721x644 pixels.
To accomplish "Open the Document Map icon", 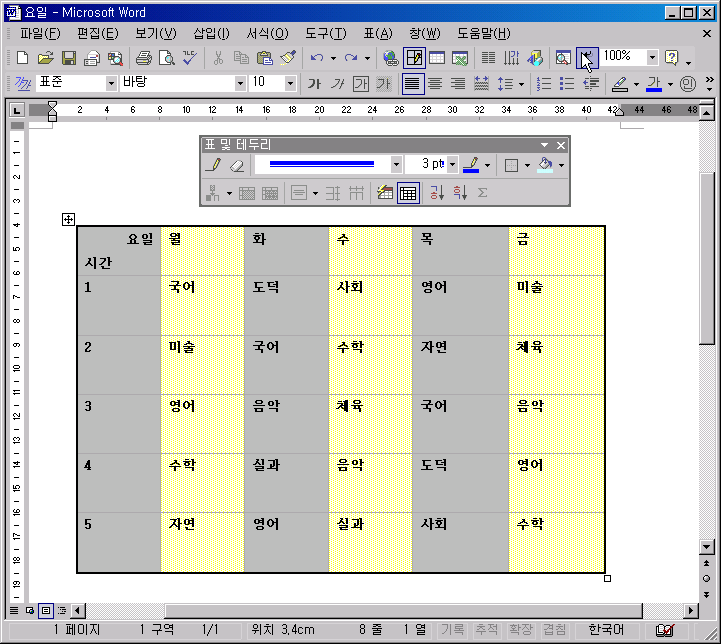I will [563, 58].
